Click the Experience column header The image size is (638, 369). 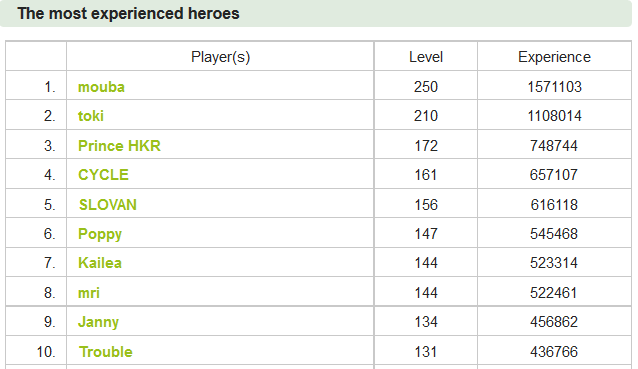(x=554, y=57)
